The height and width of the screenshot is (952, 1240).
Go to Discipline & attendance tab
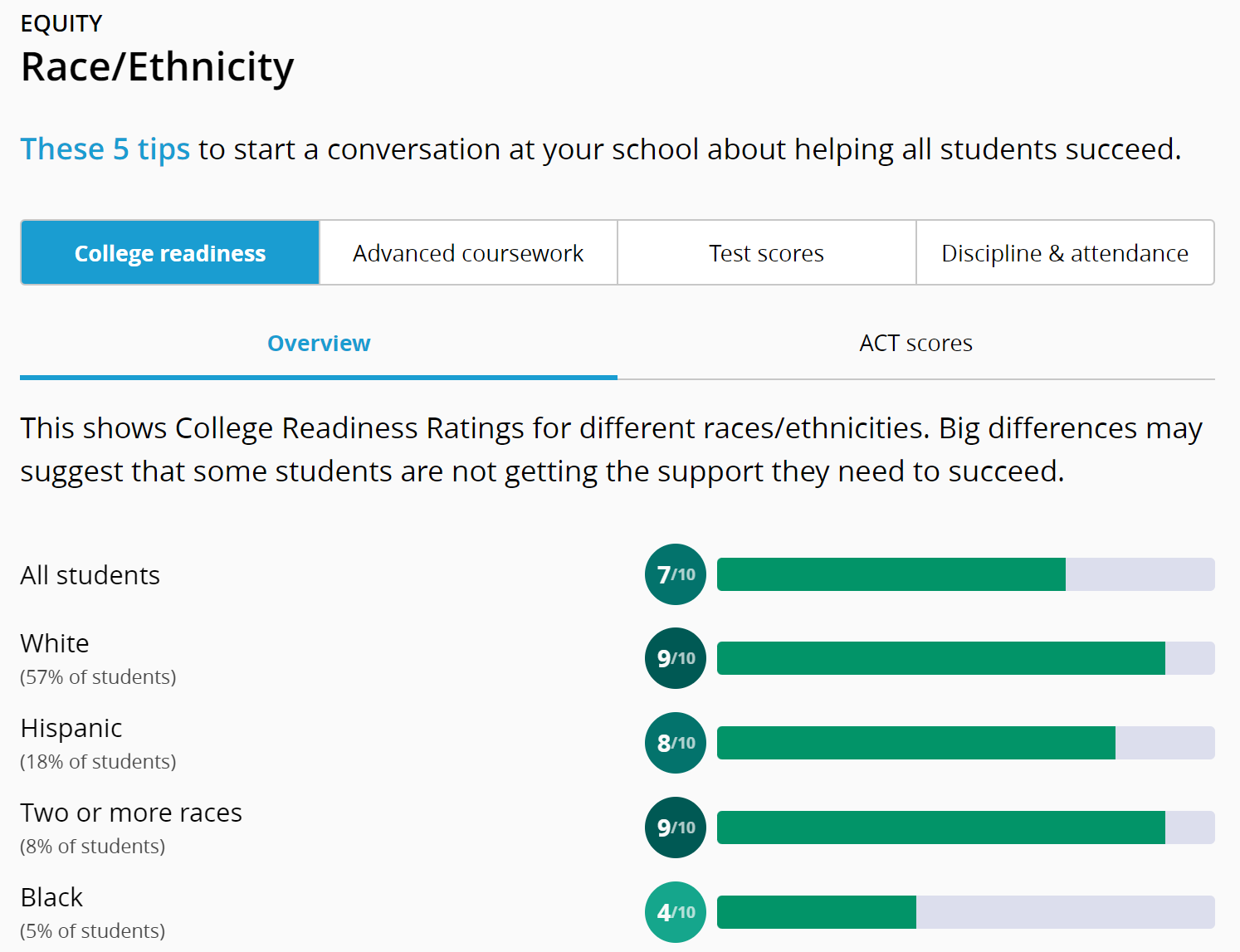[x=1065, y=253]
